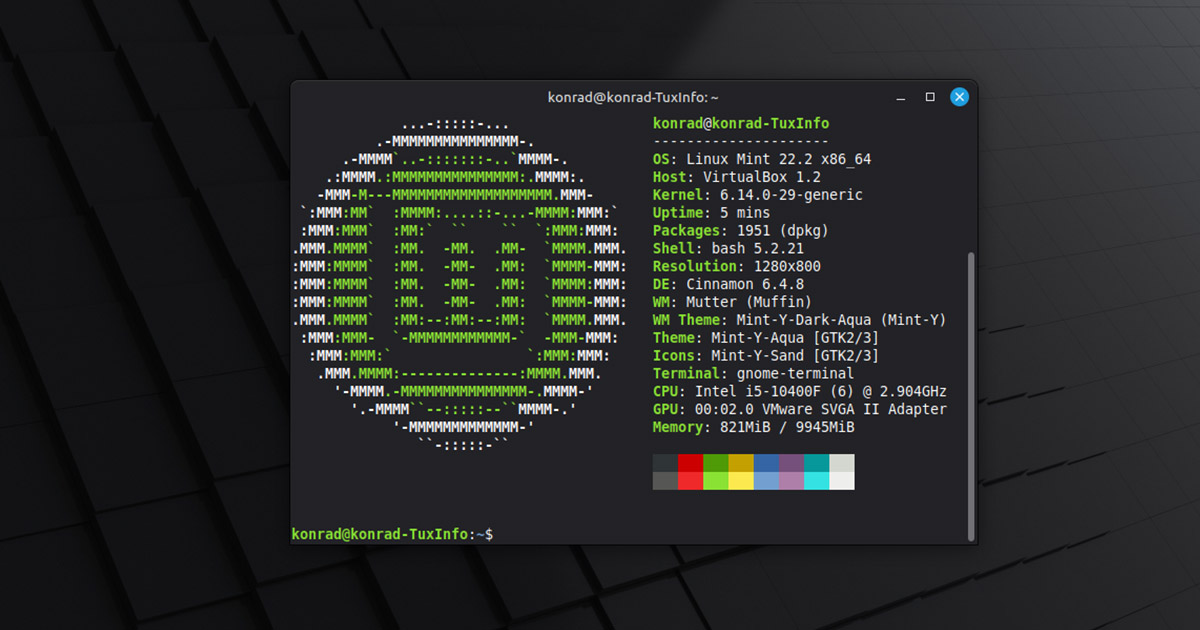Pick the lime green swatch in bottom row
The width and height of the screenshot is (1200, 630).
(x=716, y=481)
